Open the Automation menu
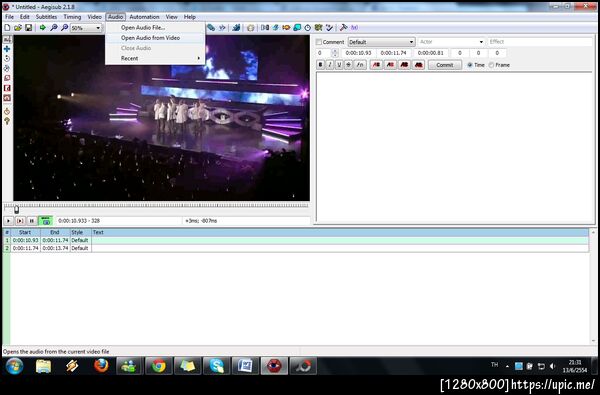Viewport: 600px width, 395px height. [x=144, y=17]
